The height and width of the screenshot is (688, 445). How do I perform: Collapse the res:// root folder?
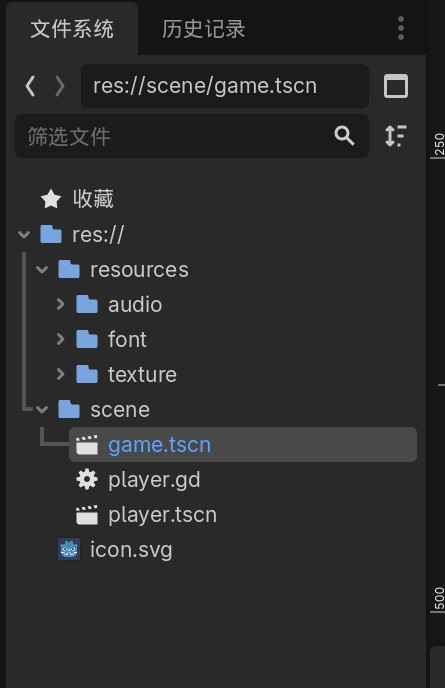[24, 234]
